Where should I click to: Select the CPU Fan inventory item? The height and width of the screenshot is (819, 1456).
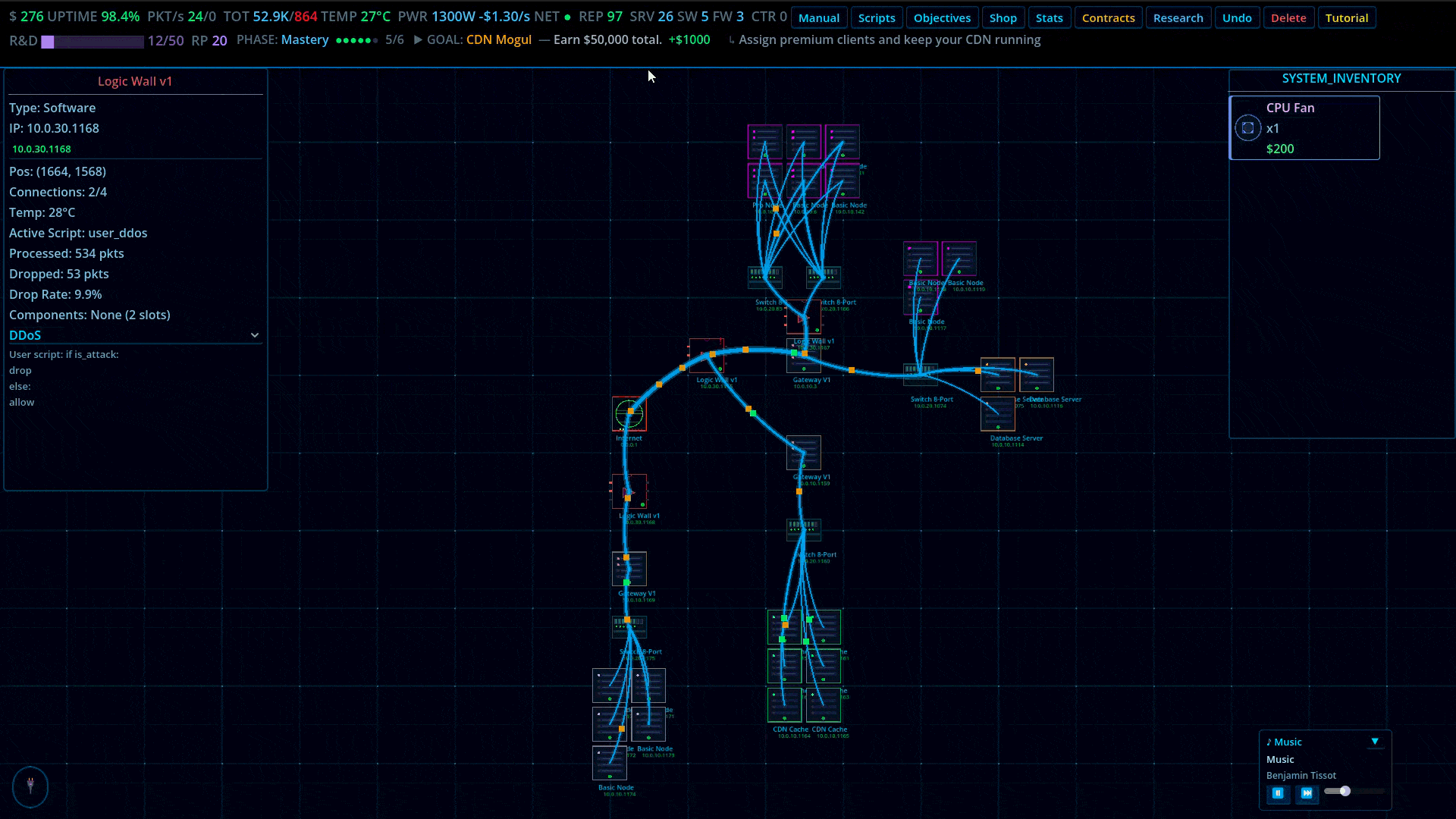(x=1304, y=128)
